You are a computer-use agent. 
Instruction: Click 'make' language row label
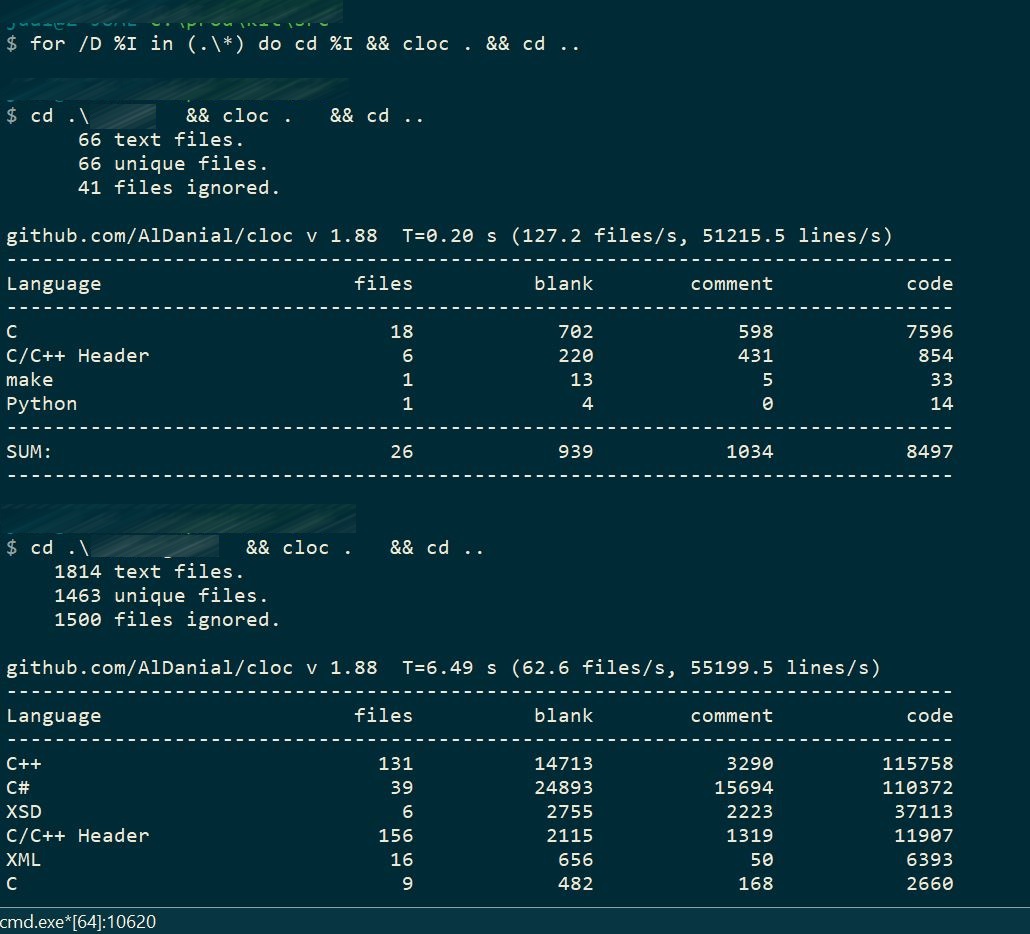[30, 380]
